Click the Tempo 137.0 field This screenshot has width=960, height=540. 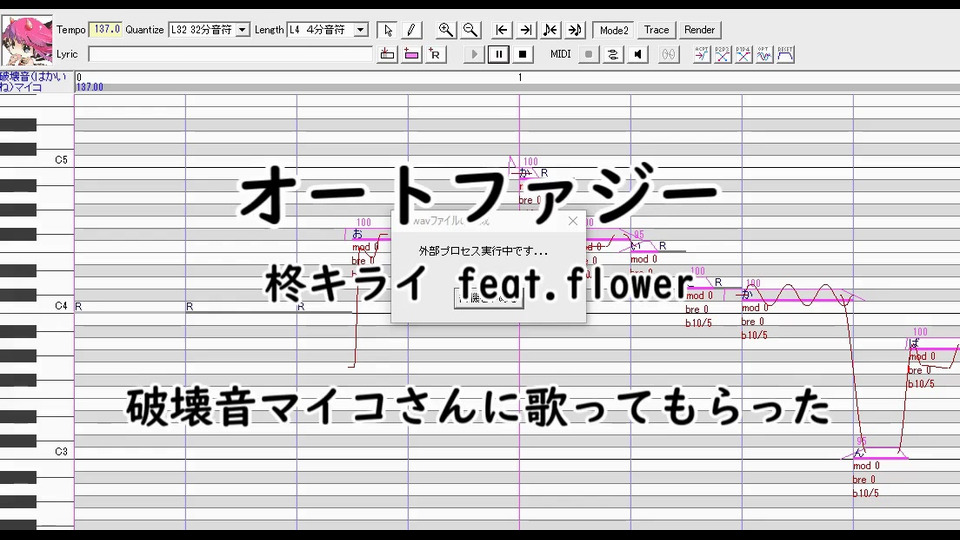click(x=106, y=29)
